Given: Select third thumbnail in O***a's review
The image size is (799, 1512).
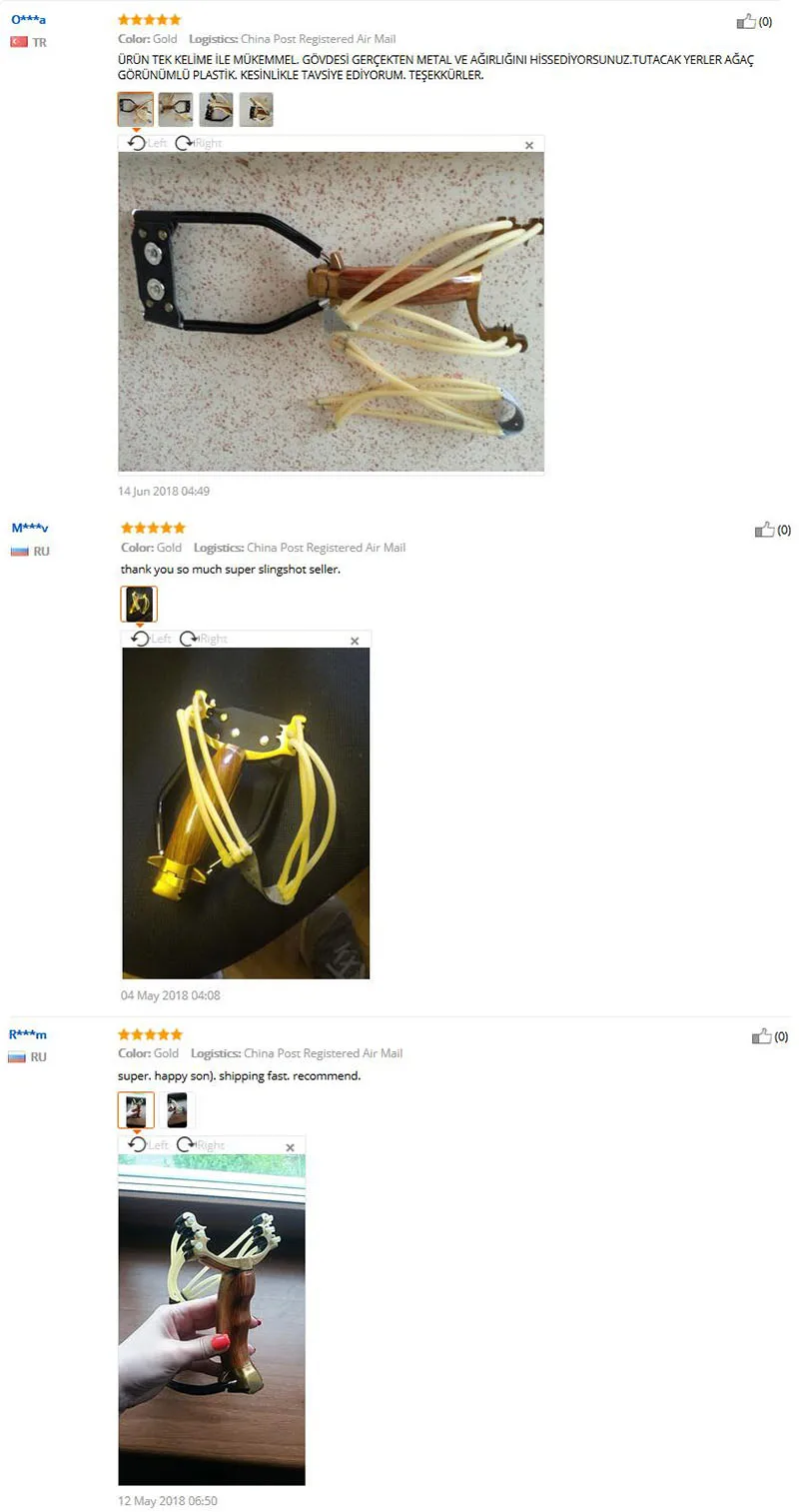Looking at the screenshot, I should coord(216,110).
